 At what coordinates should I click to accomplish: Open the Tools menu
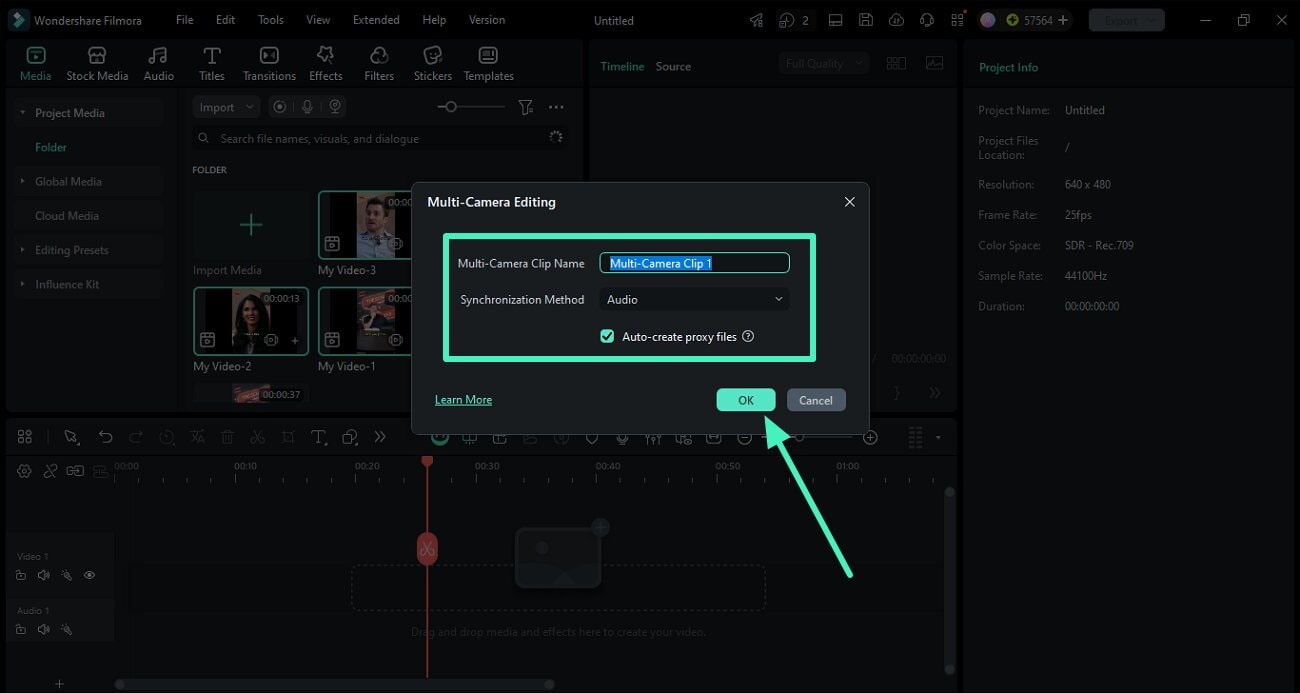point(271,20)
